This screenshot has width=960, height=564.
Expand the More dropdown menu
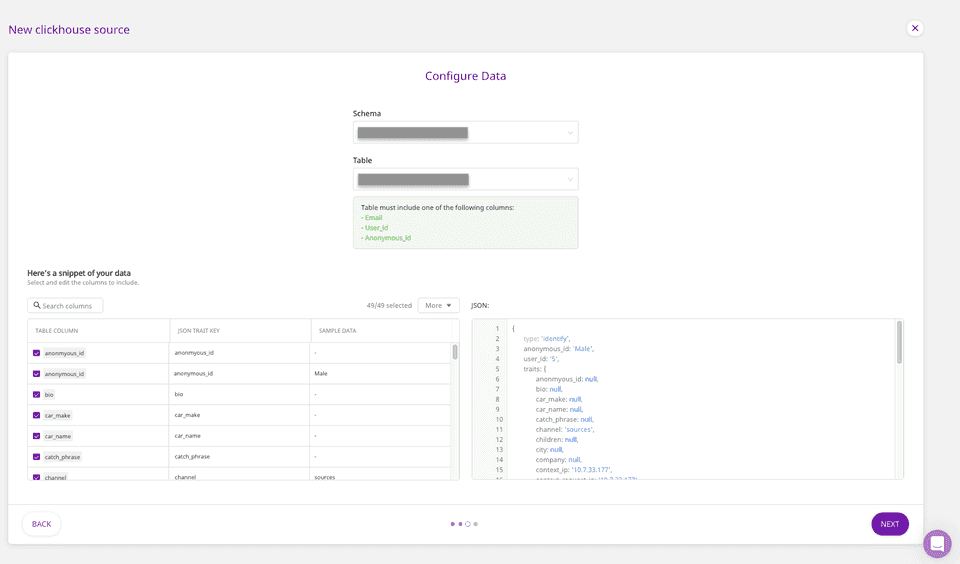tap(438, 305)
